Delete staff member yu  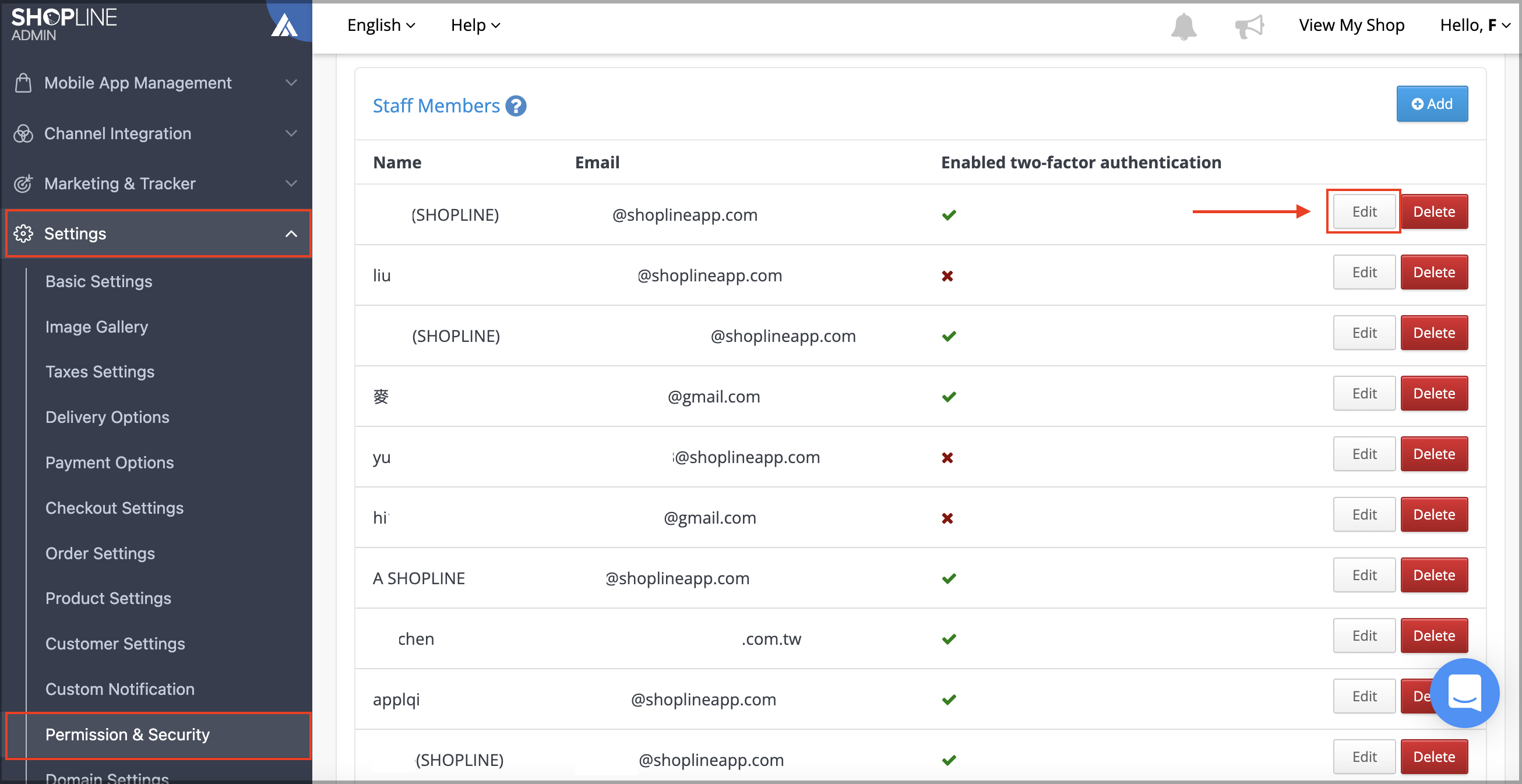pos(1434,454)
